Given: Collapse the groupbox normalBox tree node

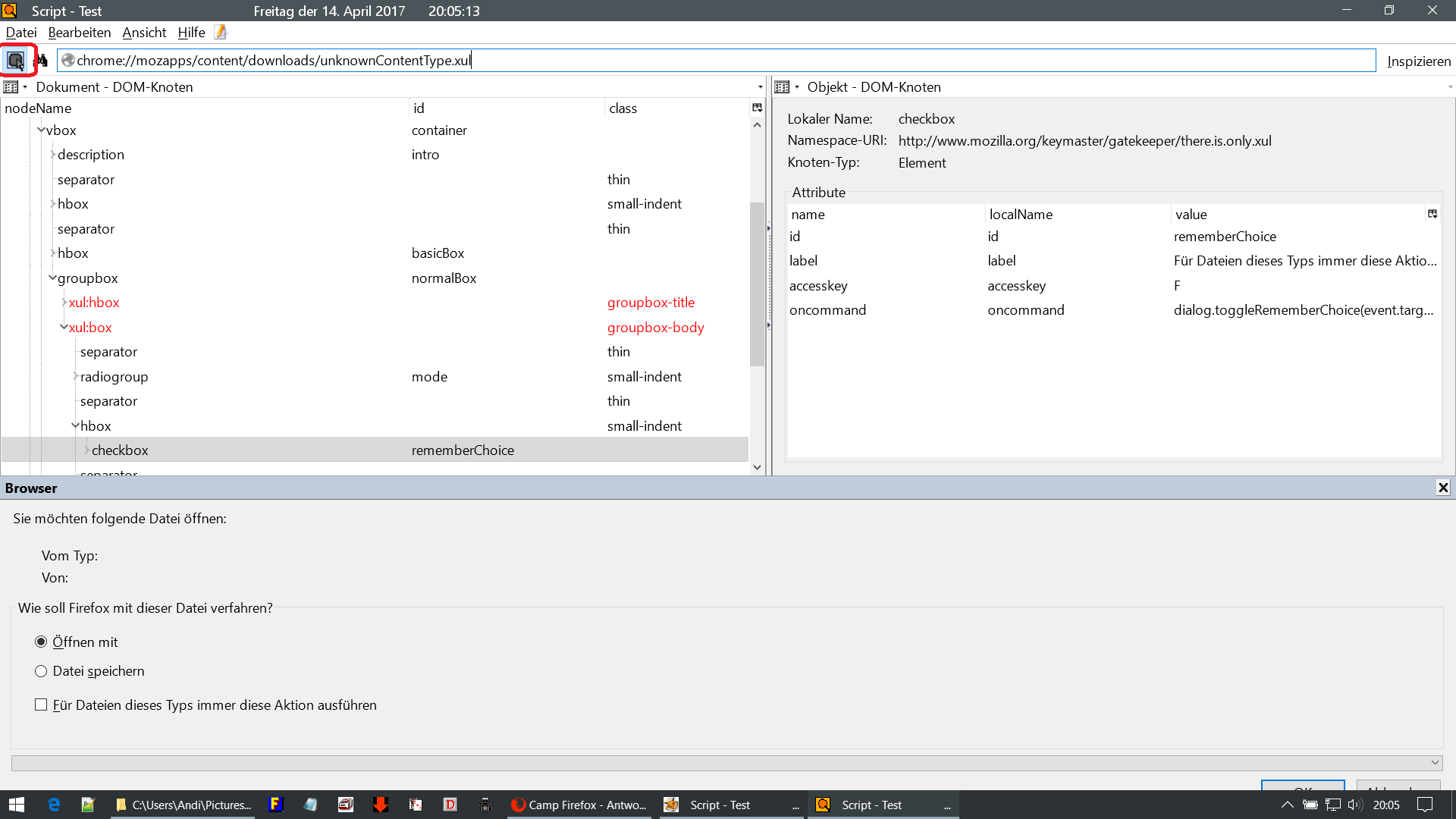Looking at the screenshot, I should click(x=52, y=278).
